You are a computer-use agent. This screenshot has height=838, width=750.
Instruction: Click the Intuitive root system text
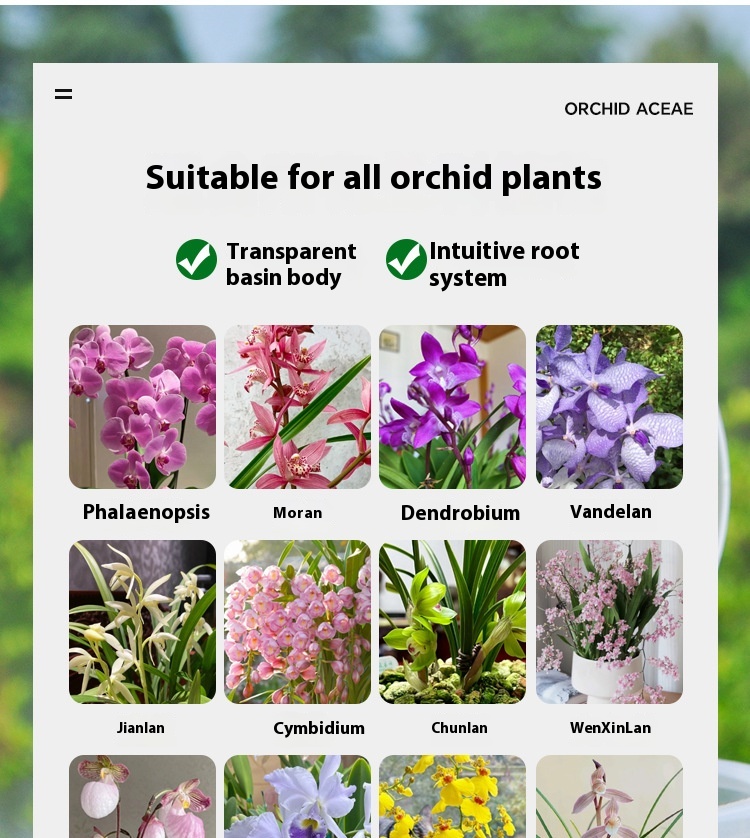504,264
